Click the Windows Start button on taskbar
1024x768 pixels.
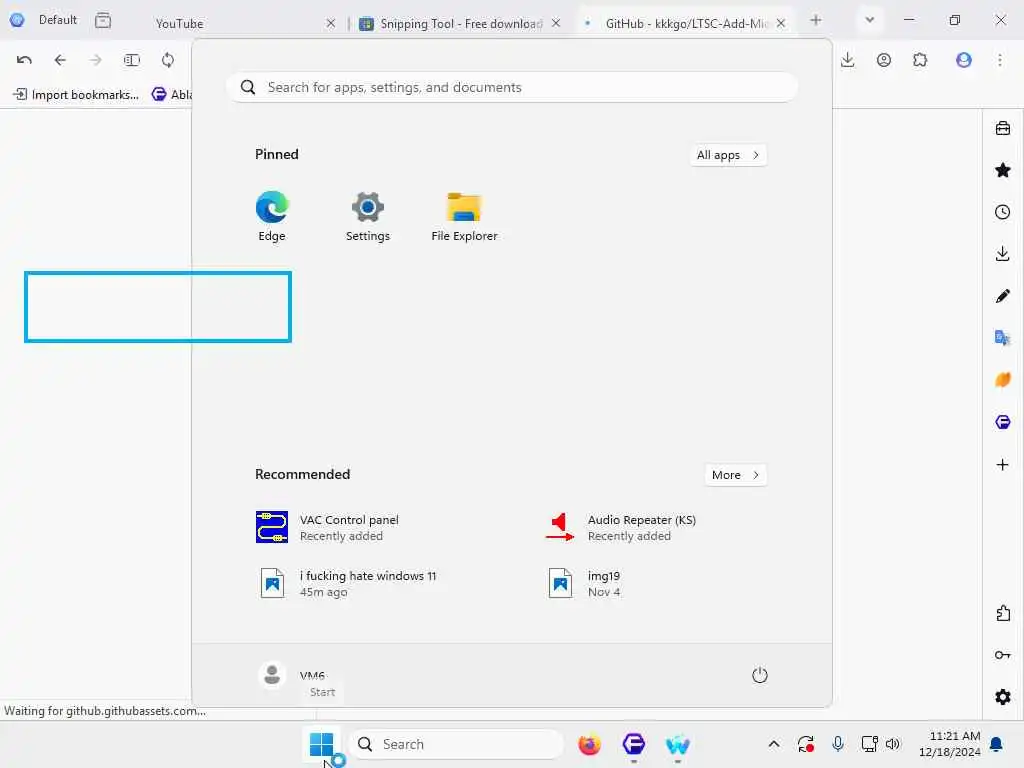click(x=321, y=744)
